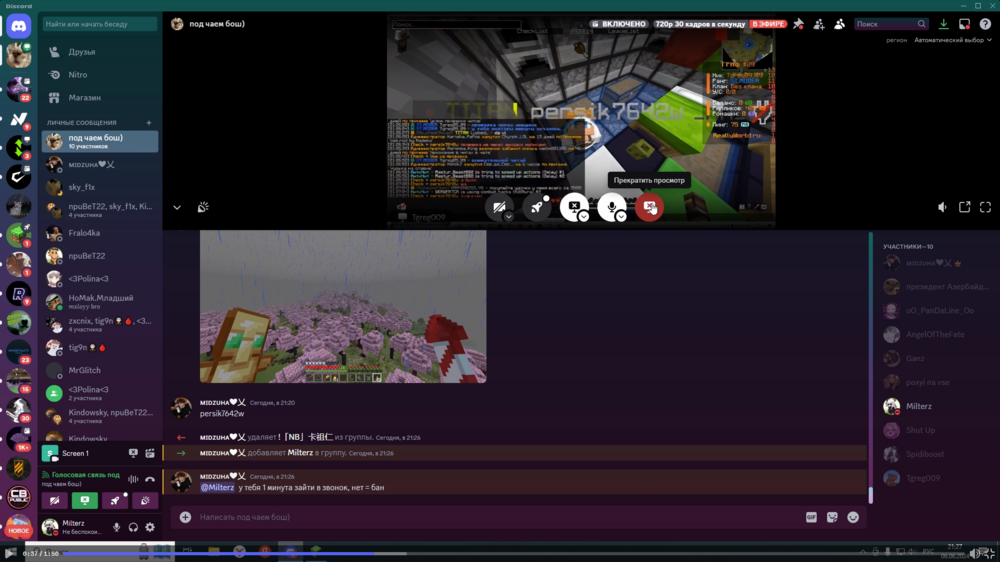Enter full screen for the stream
The width and height of the screenshot is (1000, 562).
click(x=985, y=207)
